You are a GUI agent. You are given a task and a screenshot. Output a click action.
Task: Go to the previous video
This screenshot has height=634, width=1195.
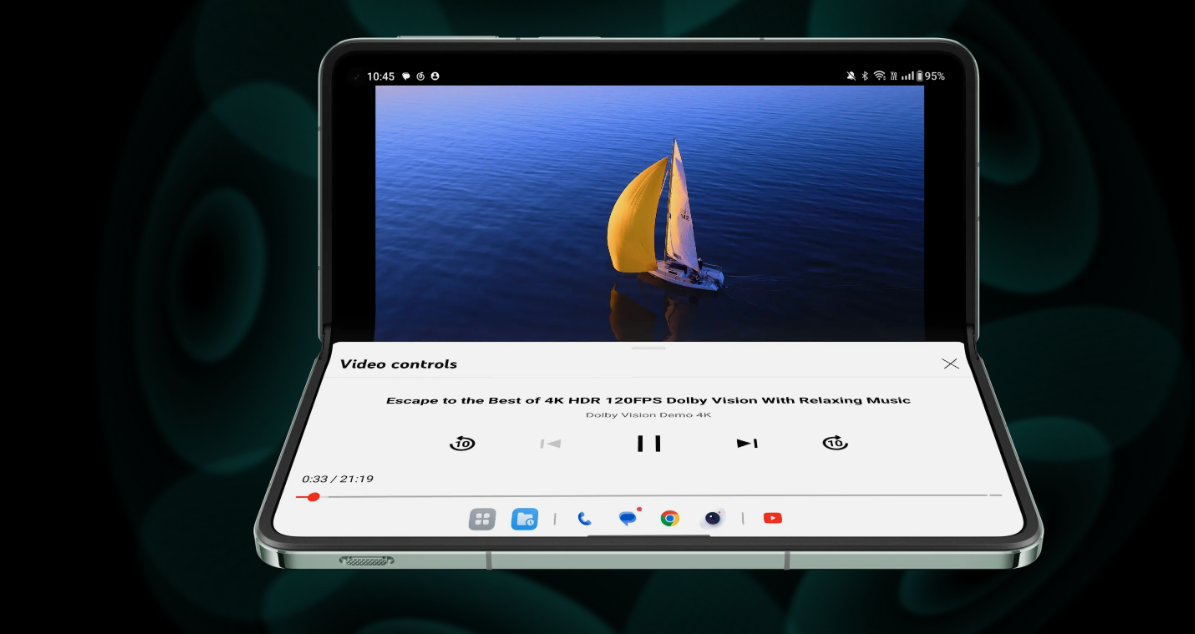point(550,443)
